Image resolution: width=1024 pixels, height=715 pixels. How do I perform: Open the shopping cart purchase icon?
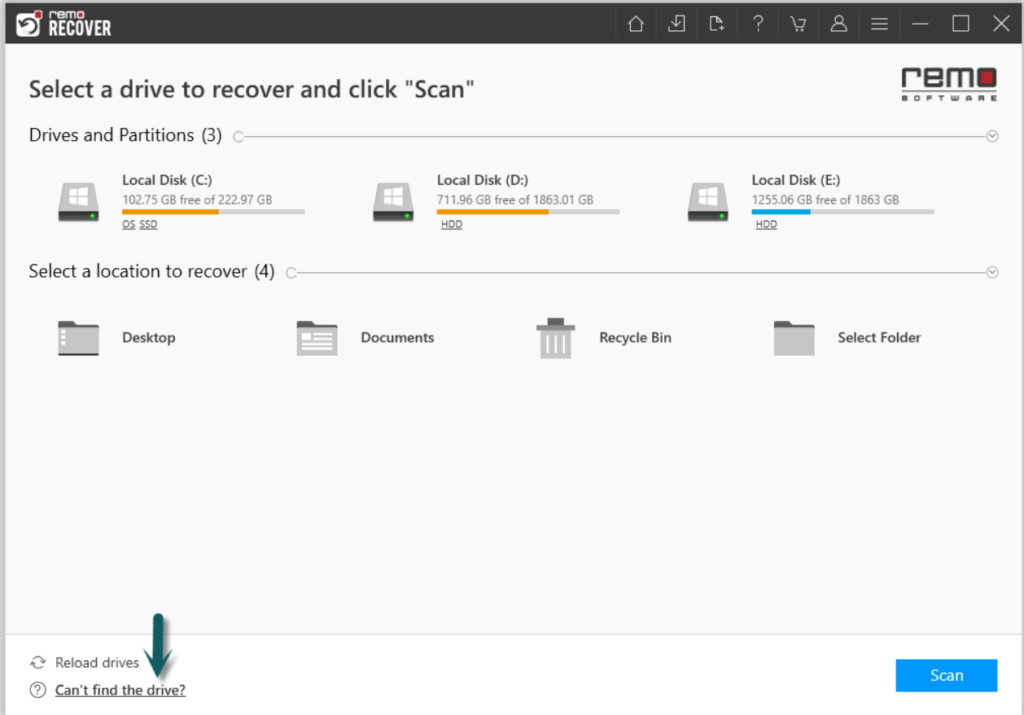pos(798,24)
